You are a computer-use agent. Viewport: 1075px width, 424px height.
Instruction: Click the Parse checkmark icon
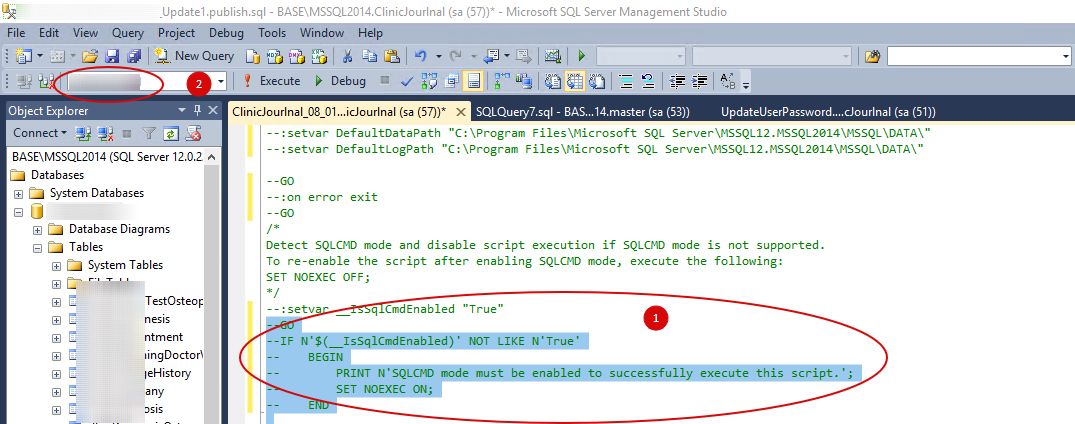pyautogui.click(x=407, y=81)
